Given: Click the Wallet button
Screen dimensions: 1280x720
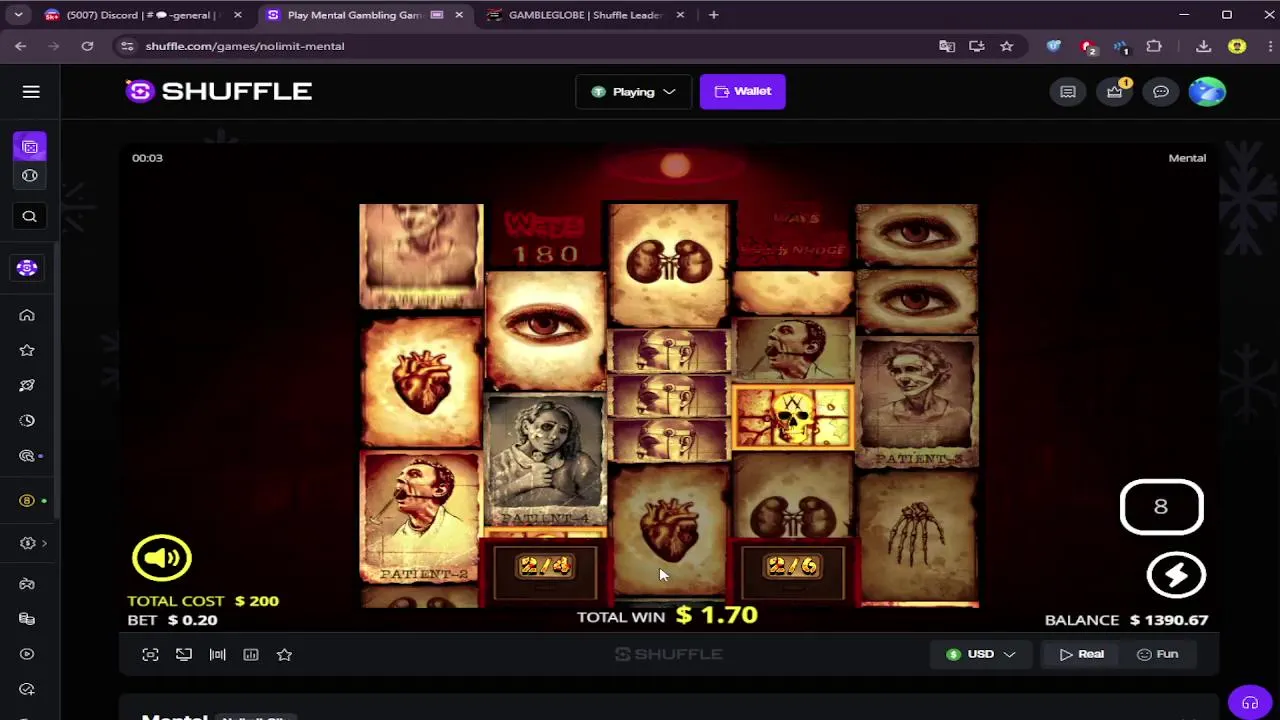Looking at the screenshot, I should point(742,91).
